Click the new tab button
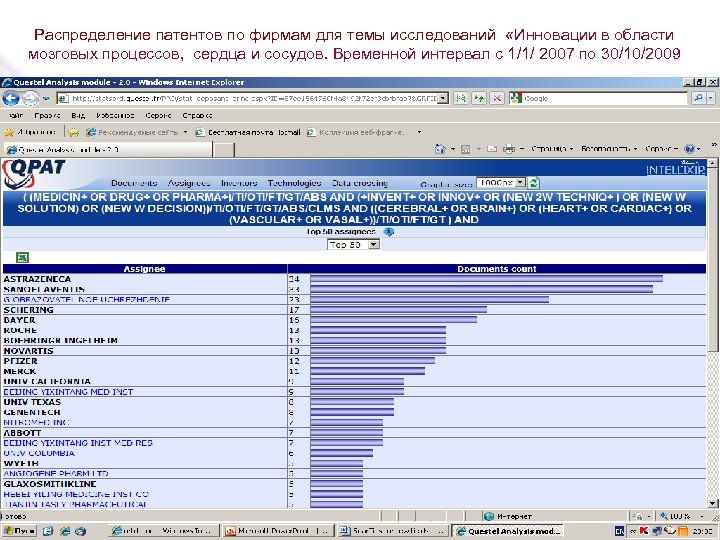Image resolution: width=720 pixels, height=540 pixels. pyautogui.click(x=224, y=150)
